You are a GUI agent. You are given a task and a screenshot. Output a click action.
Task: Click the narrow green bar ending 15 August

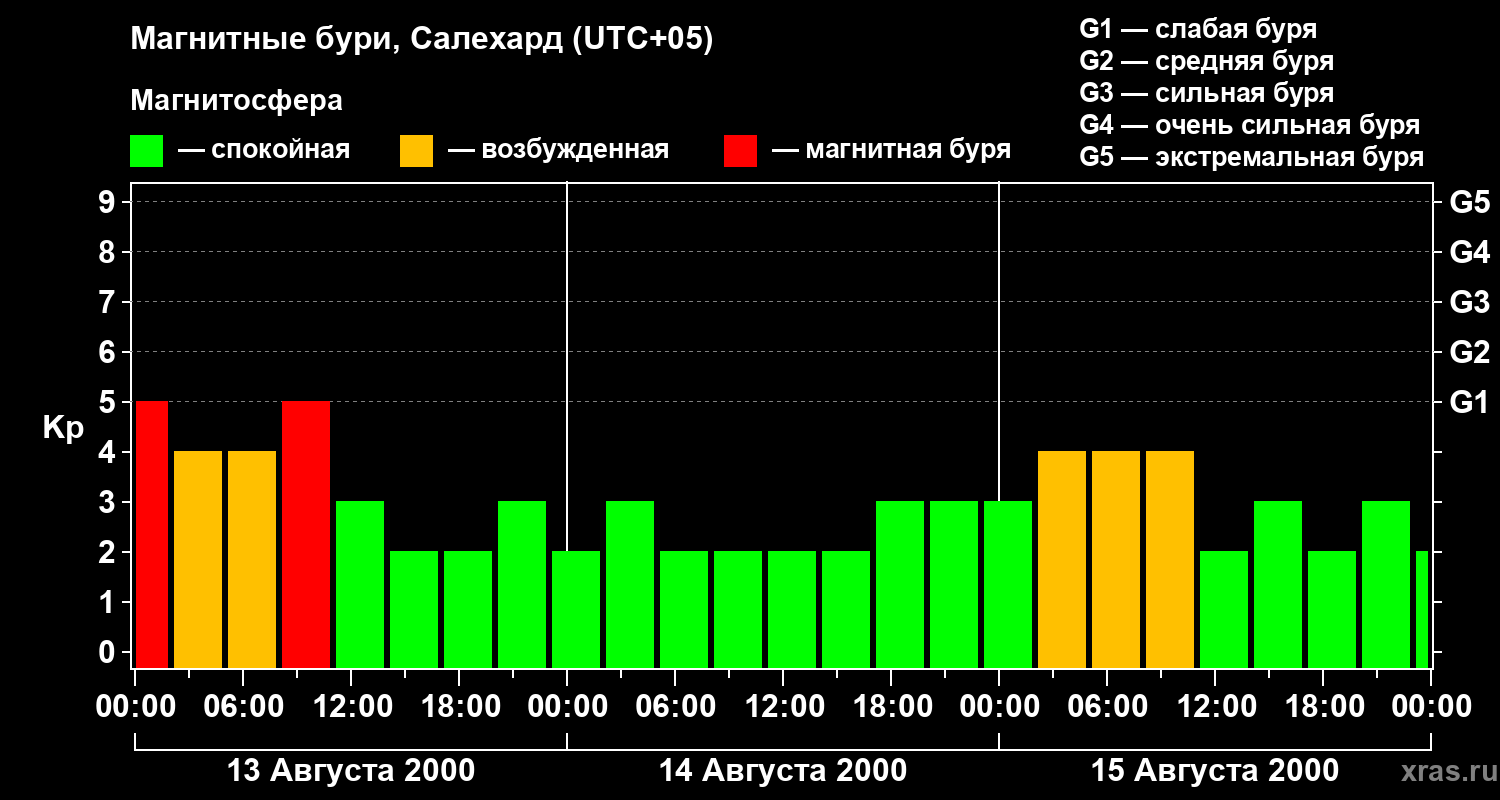pyautogui.click(x=1422, y=609)
